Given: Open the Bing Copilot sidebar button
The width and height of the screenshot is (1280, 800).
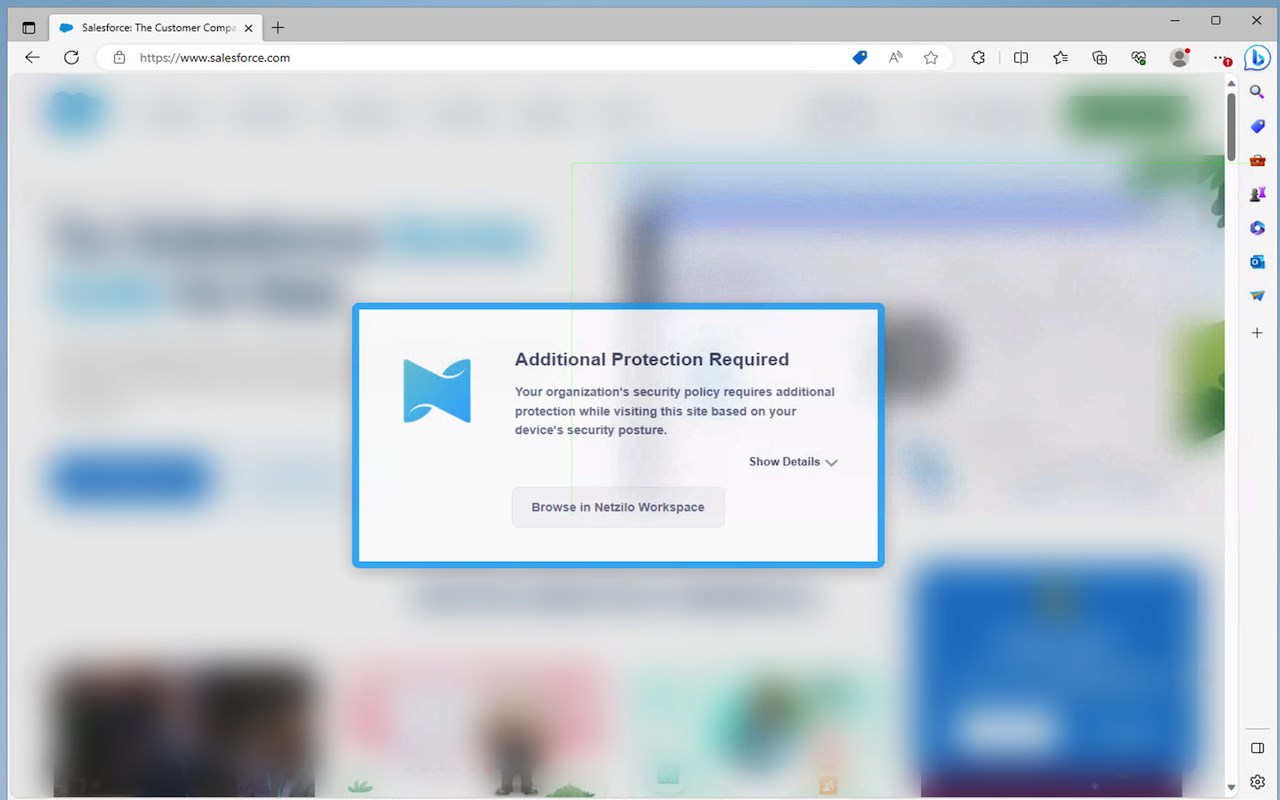Looking at the screenshot, I should coord(1257,58).
